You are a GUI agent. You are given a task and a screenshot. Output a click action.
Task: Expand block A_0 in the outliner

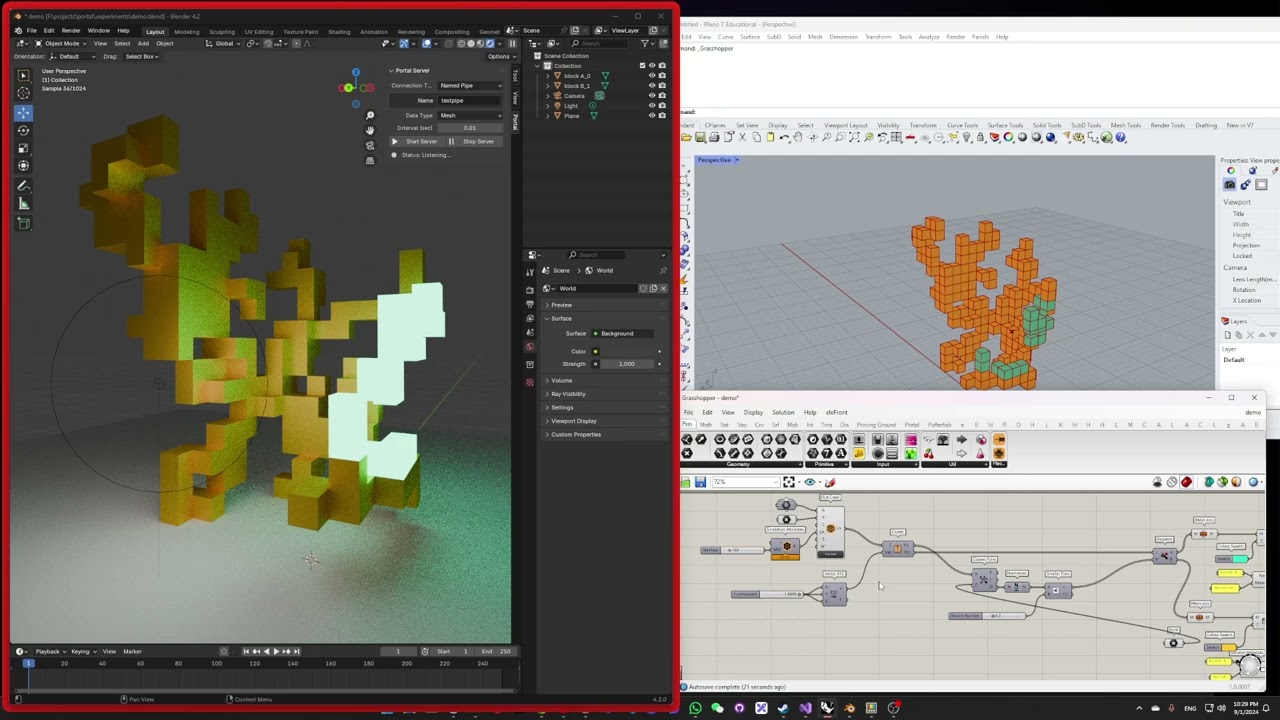tap(549, 76)
